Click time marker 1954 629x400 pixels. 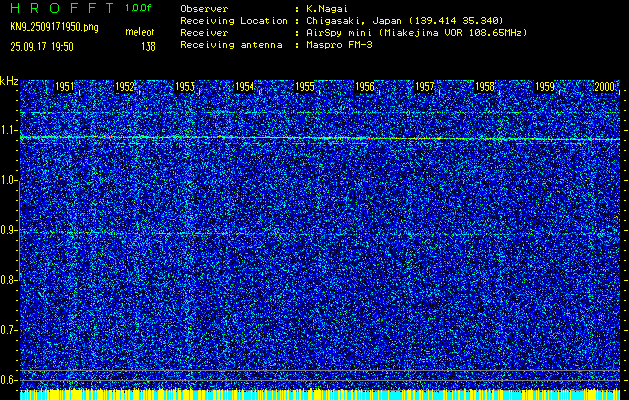tap(244, 87)
